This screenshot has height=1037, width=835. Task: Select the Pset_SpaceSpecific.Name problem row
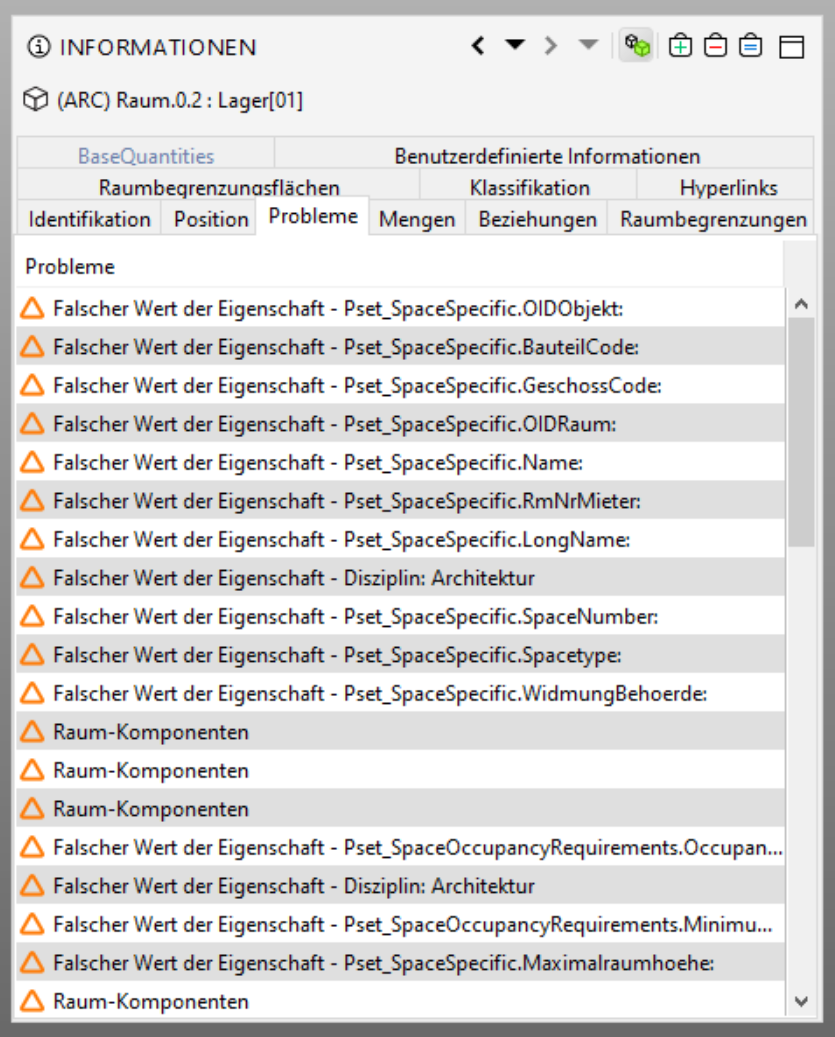click(401, 462)
